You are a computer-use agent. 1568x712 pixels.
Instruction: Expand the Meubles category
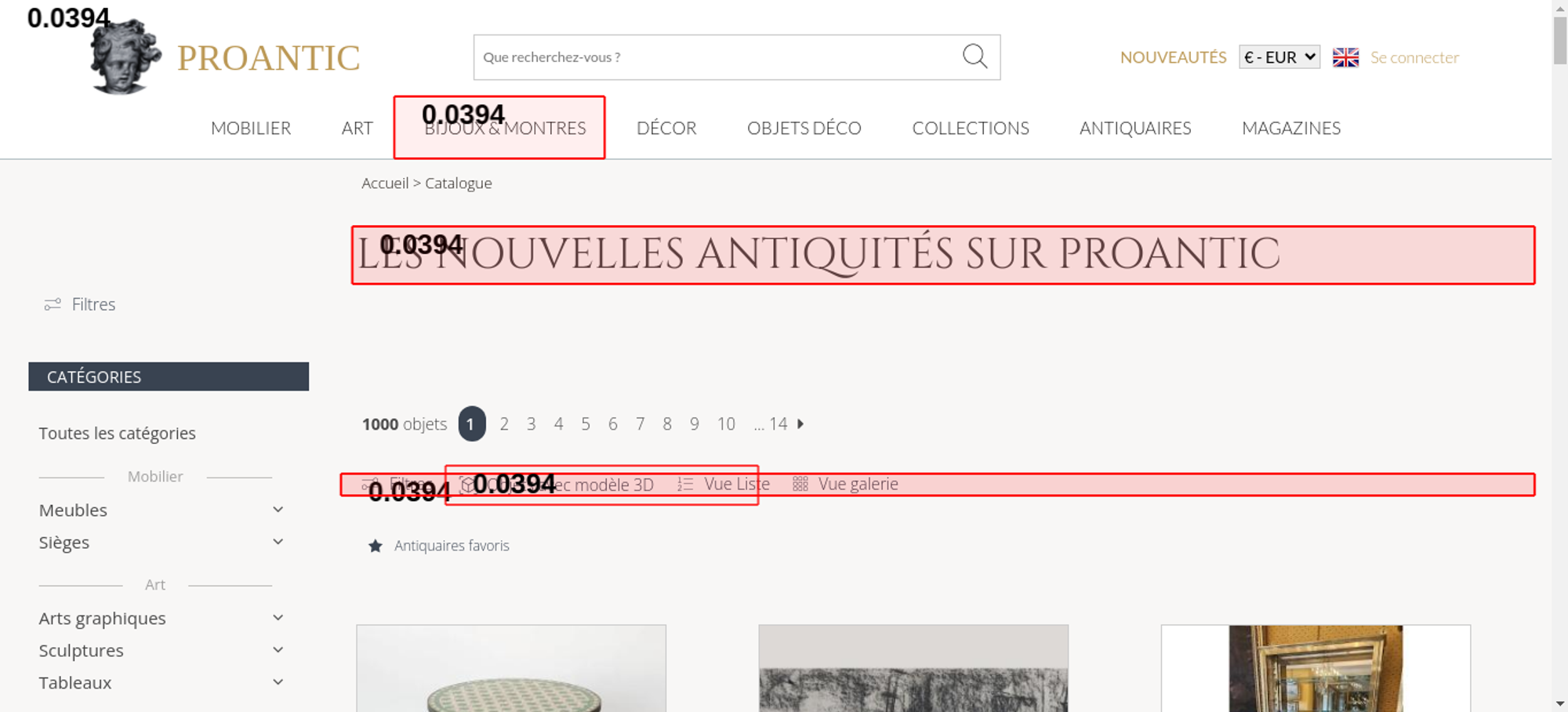pos(278,510)
